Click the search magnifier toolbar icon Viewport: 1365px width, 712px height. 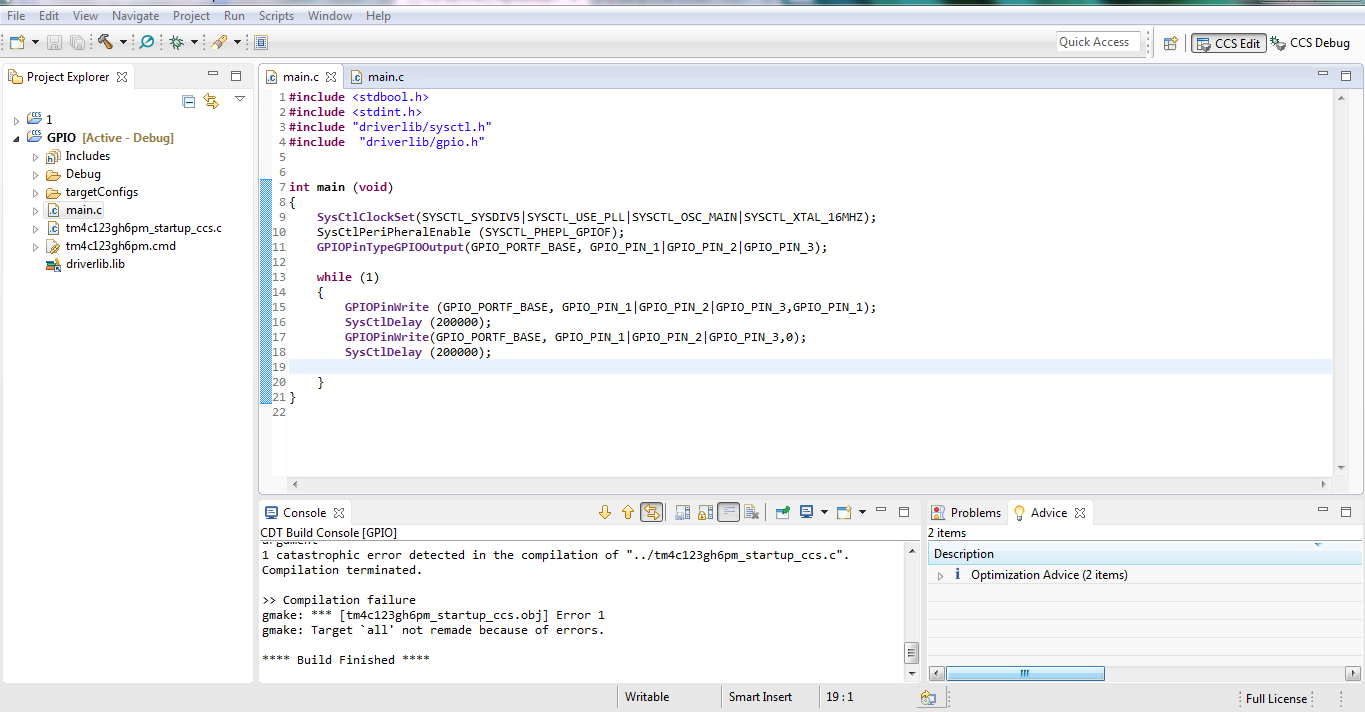[147, 42]
